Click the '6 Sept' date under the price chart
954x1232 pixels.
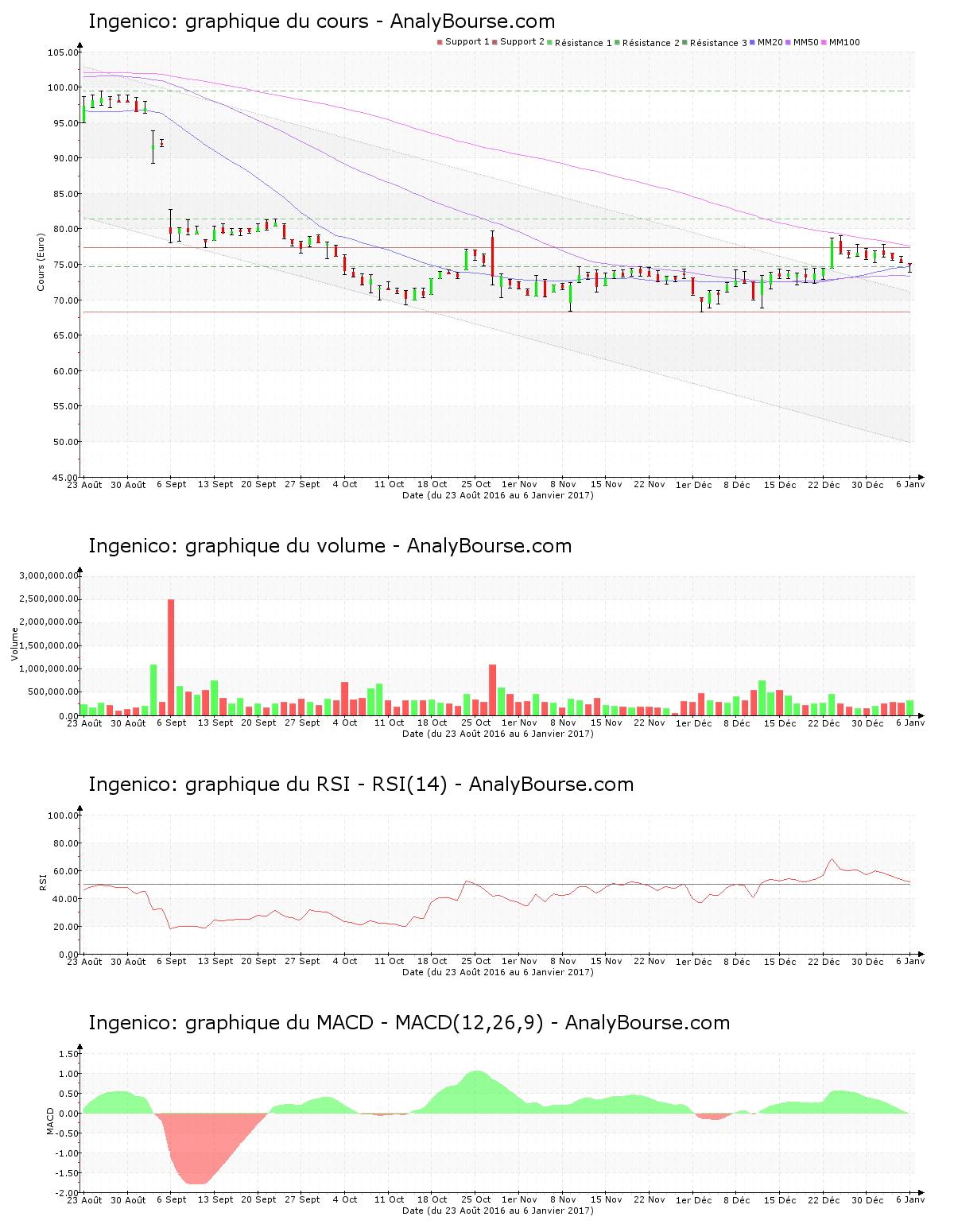[x=171, y=484]
